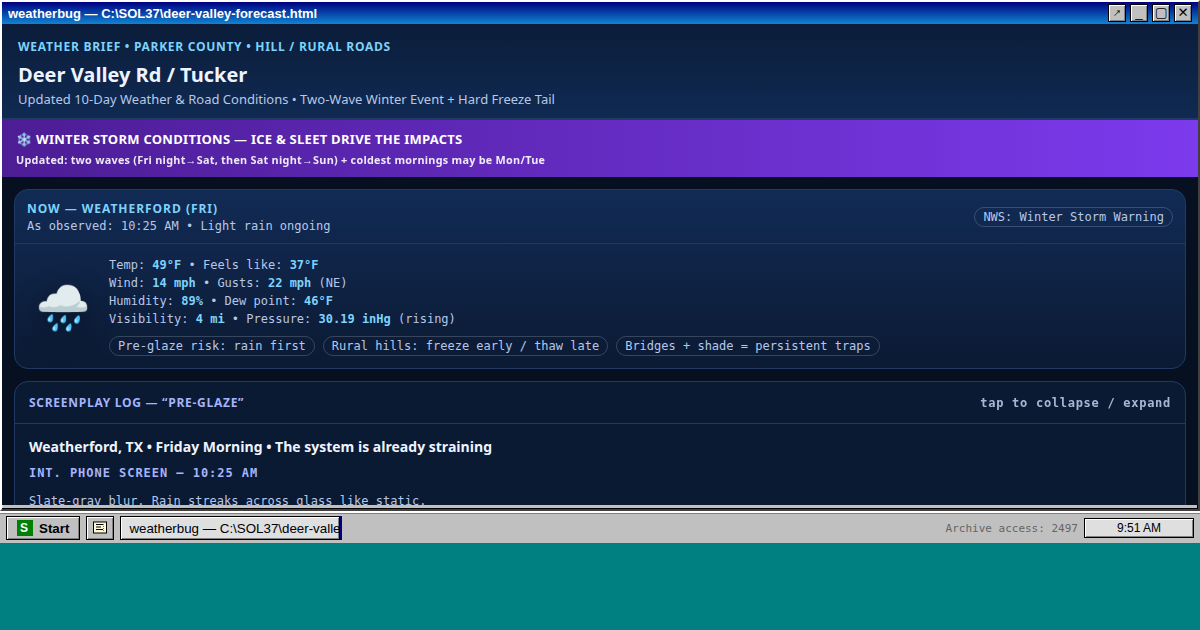Click the arrow pop-out icon in title bar
This screenshot has height=630, width=1200.
pos(1117,13)
